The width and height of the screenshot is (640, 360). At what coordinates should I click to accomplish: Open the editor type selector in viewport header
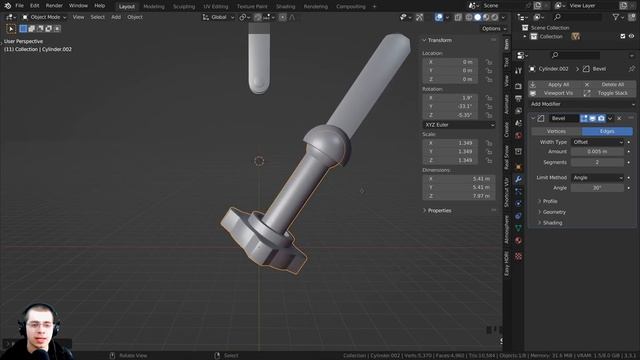point(10,17)
